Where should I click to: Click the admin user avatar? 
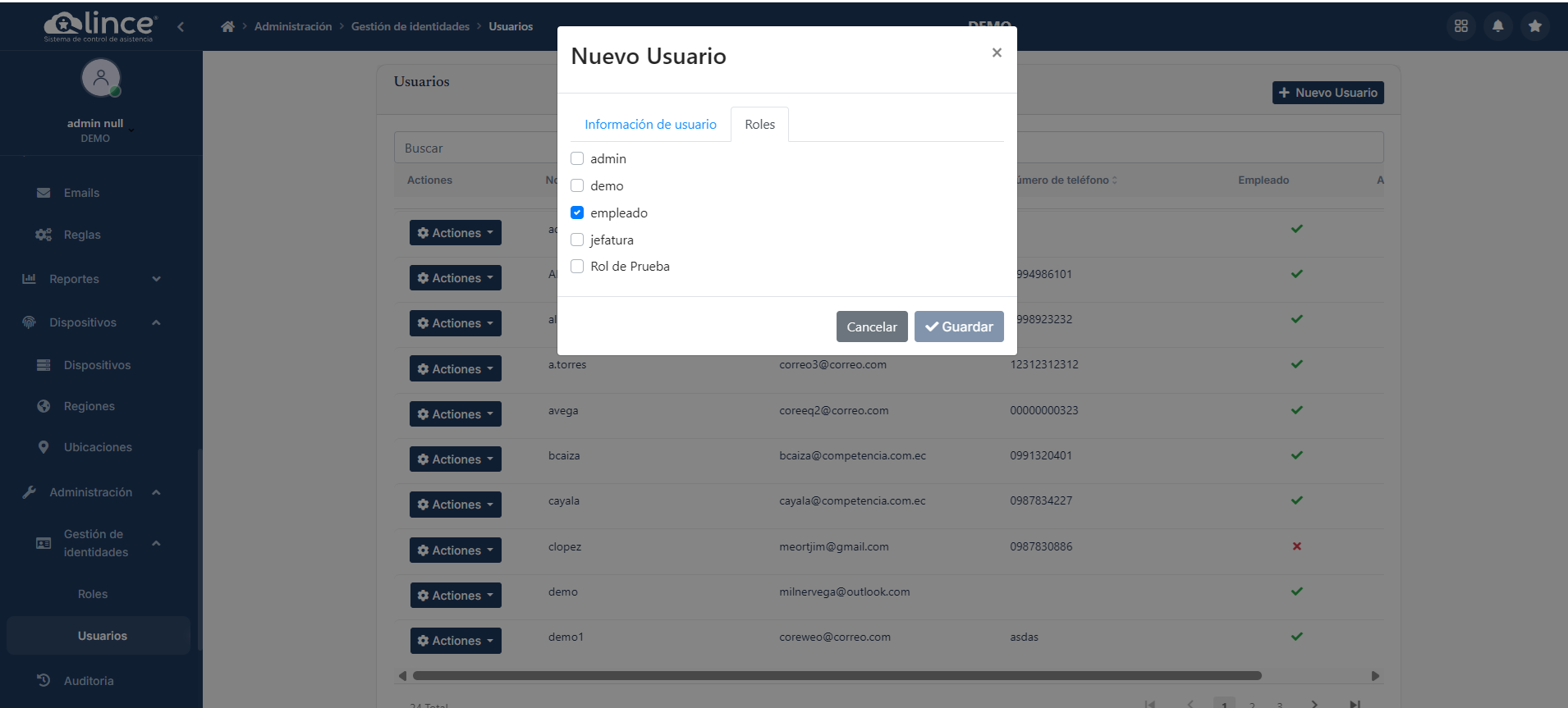tap(101, 78)
